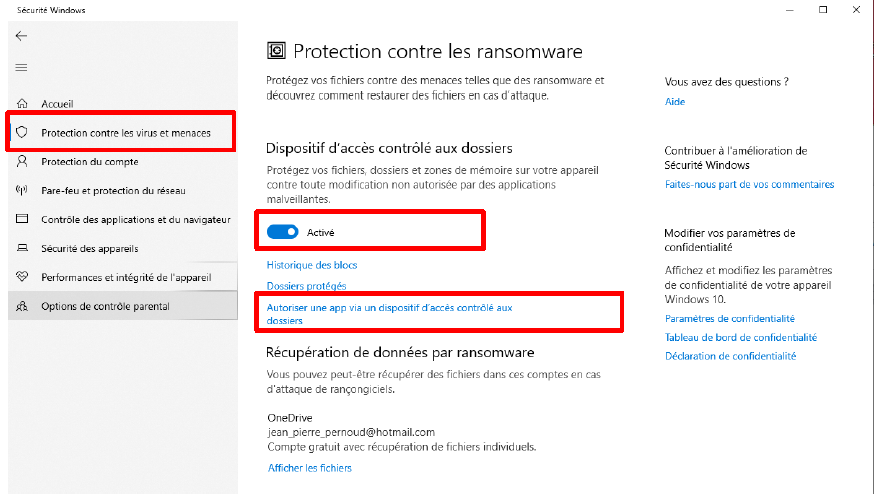Open Historique des blocs link
Screen dimensions: 874x501
pos(312,265)
